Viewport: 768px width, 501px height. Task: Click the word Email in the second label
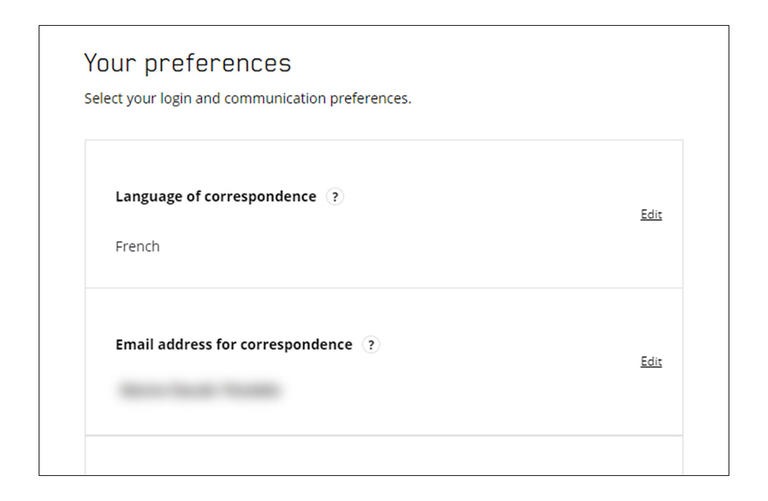[x=135, y=345]
